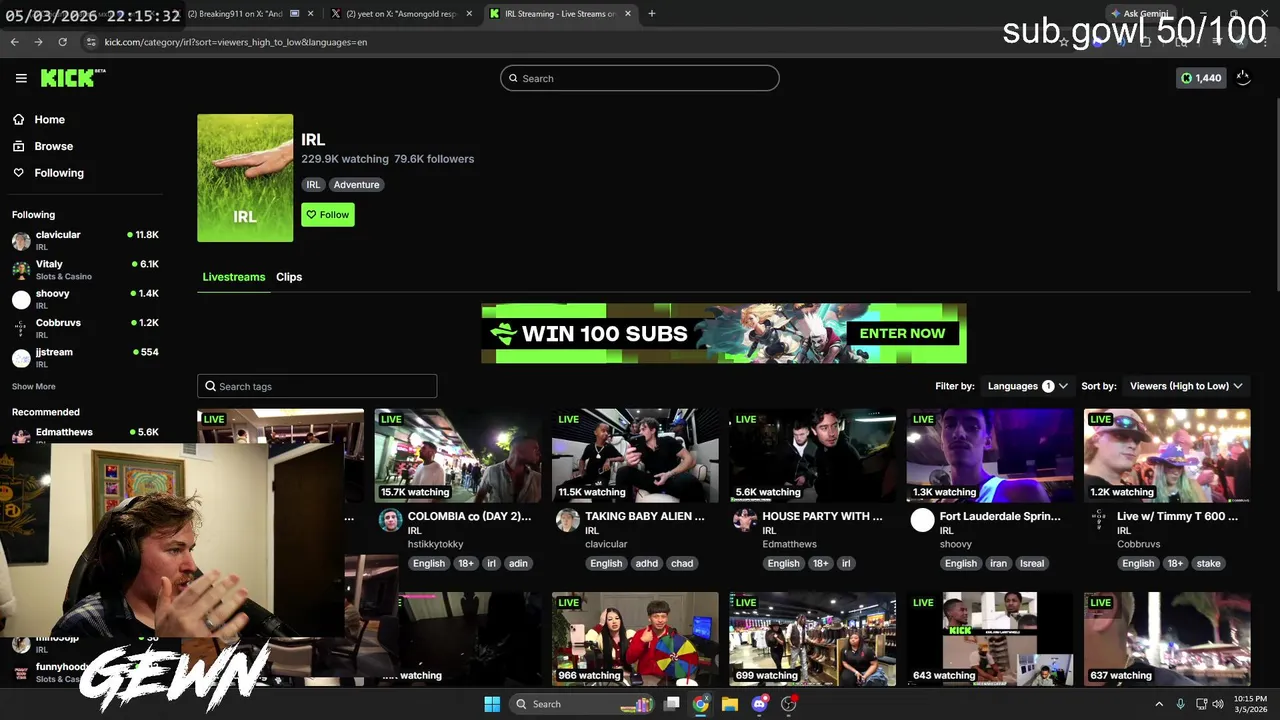Focus the Search tags field
Image resolution: width=1280 pixels, height=720 pixels.
[317, 386]
